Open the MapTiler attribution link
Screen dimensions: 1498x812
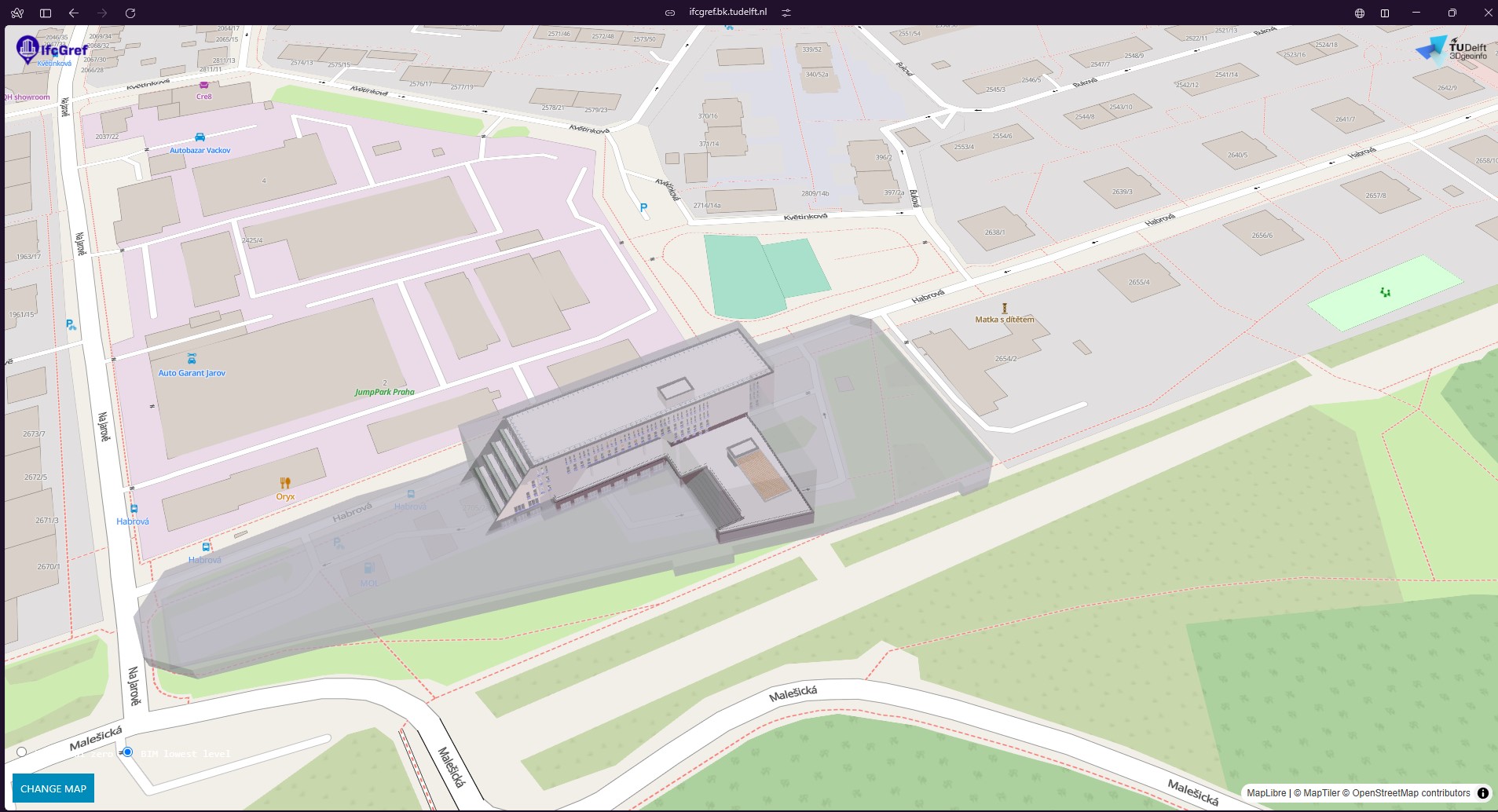tap(1321, 793)
